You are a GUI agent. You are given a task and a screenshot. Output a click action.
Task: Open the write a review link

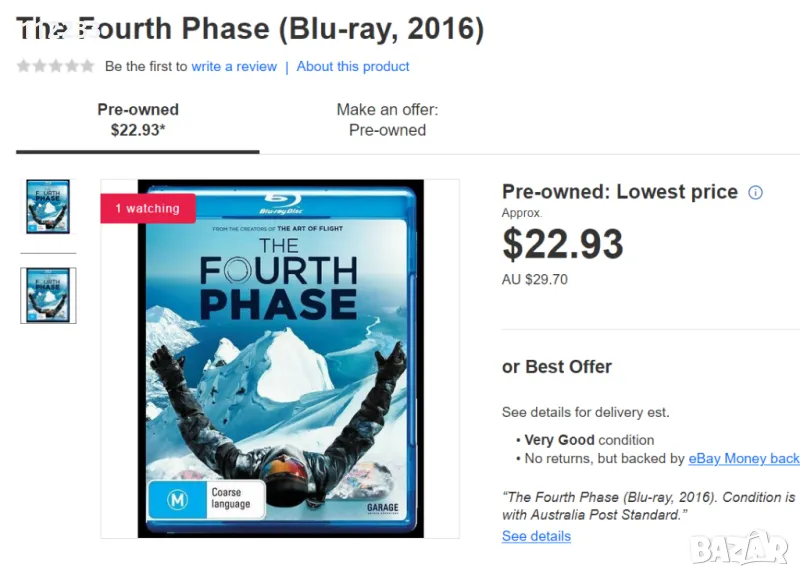click(x=234, y=66)
